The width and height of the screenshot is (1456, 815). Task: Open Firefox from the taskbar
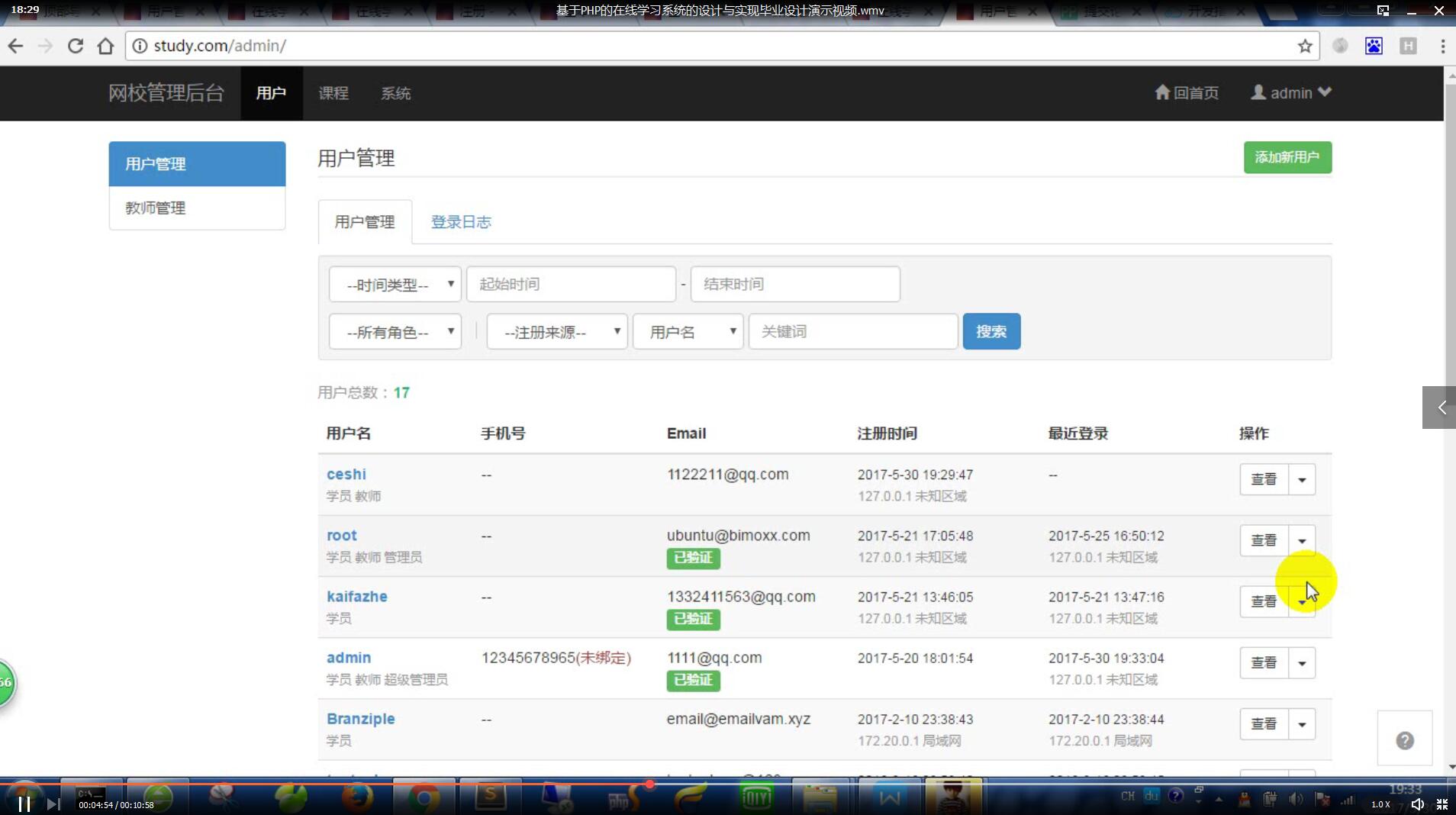click(357, 797)
